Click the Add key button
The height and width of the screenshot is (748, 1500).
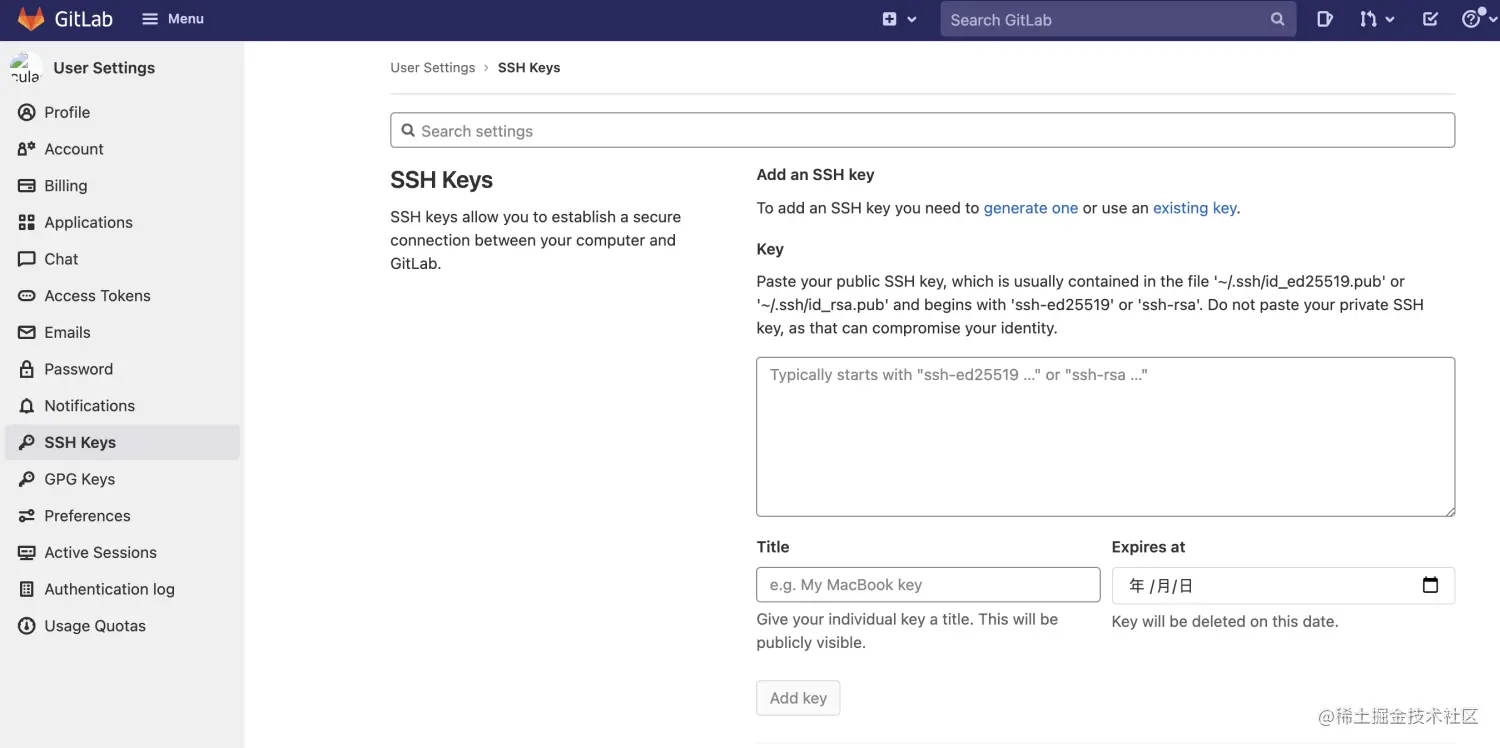(798, 698)
